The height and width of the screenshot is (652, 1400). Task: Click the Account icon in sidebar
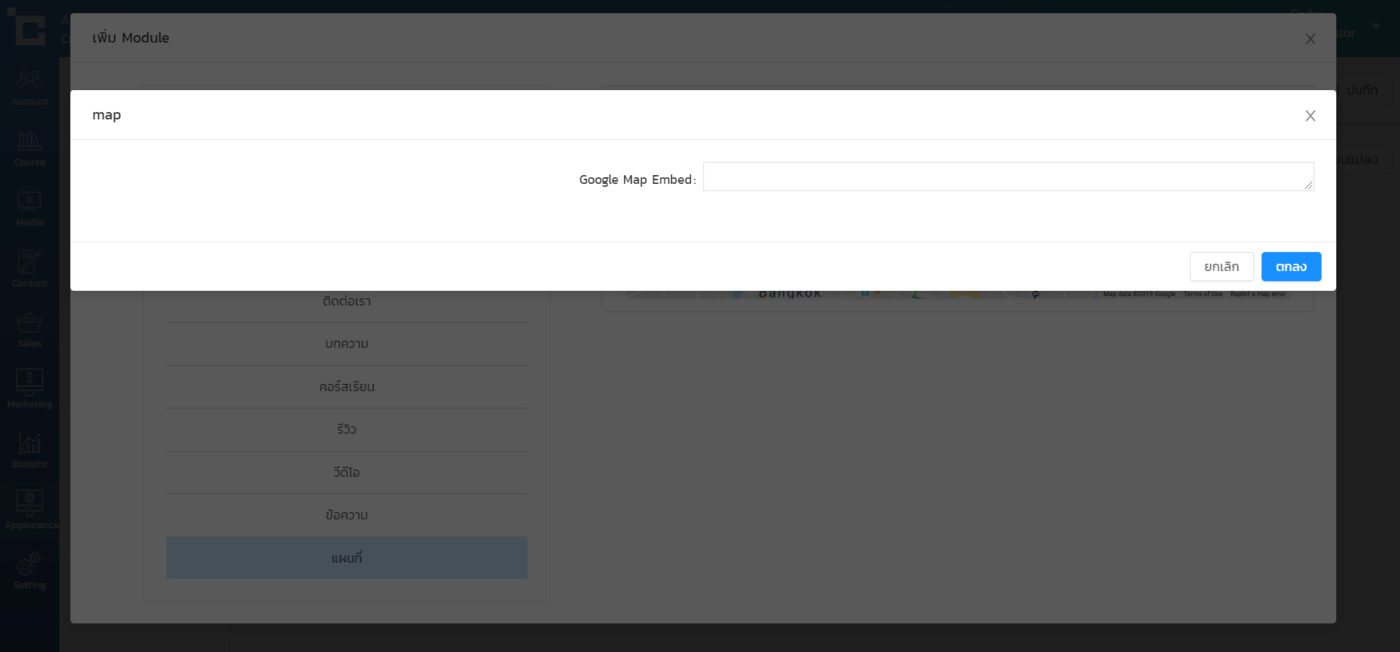(x=29, y=80)
